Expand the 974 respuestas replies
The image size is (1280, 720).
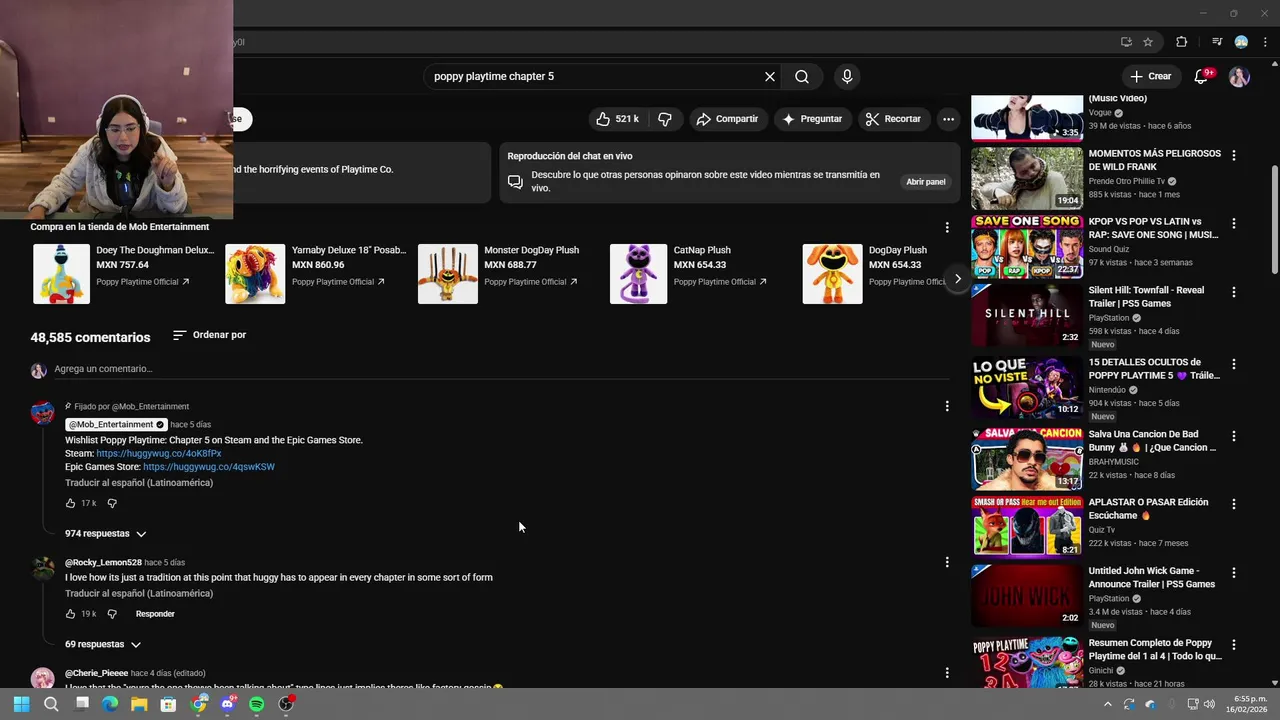click(105, 534)
